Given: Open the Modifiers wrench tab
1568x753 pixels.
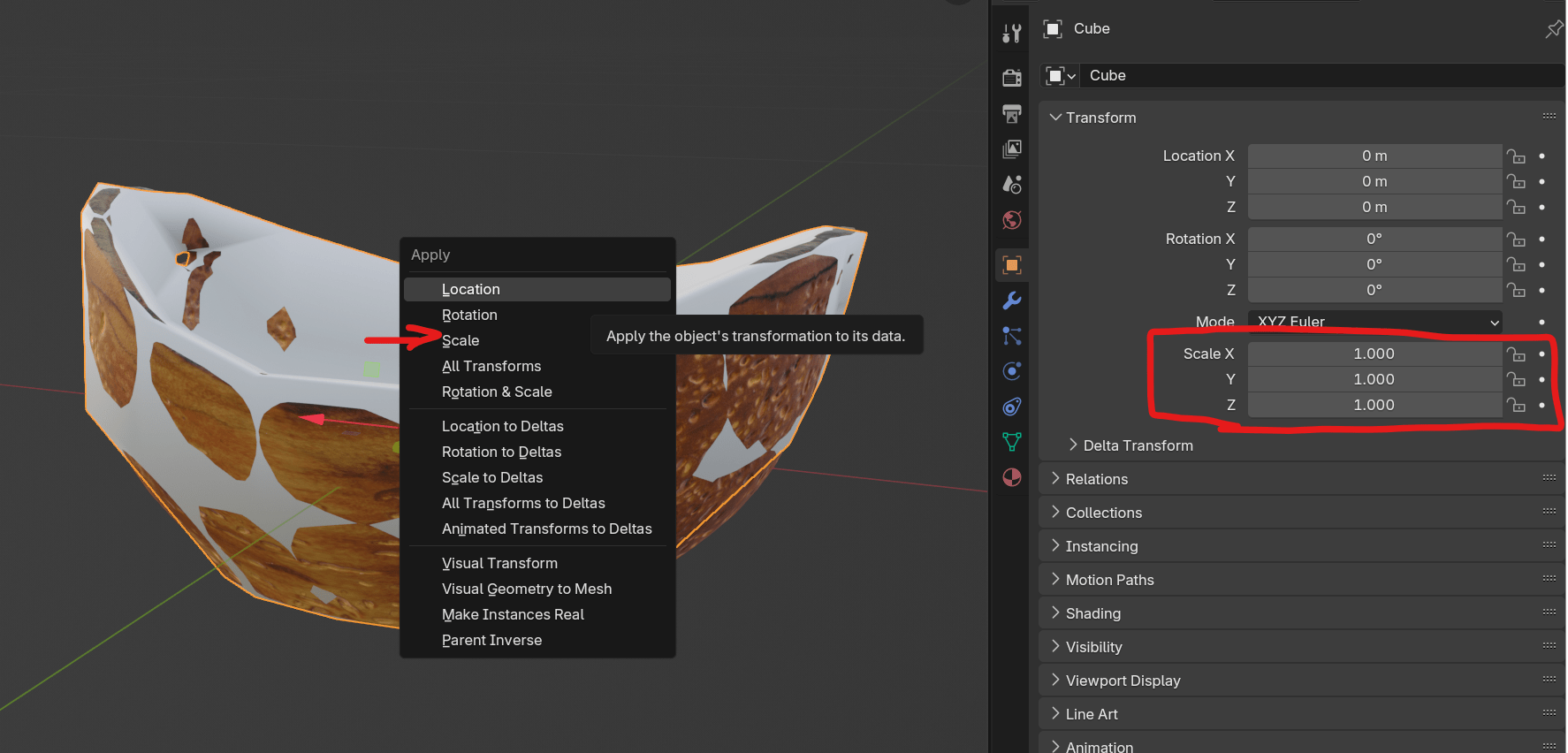Looking at the screenshot, I should point(1012,300).
